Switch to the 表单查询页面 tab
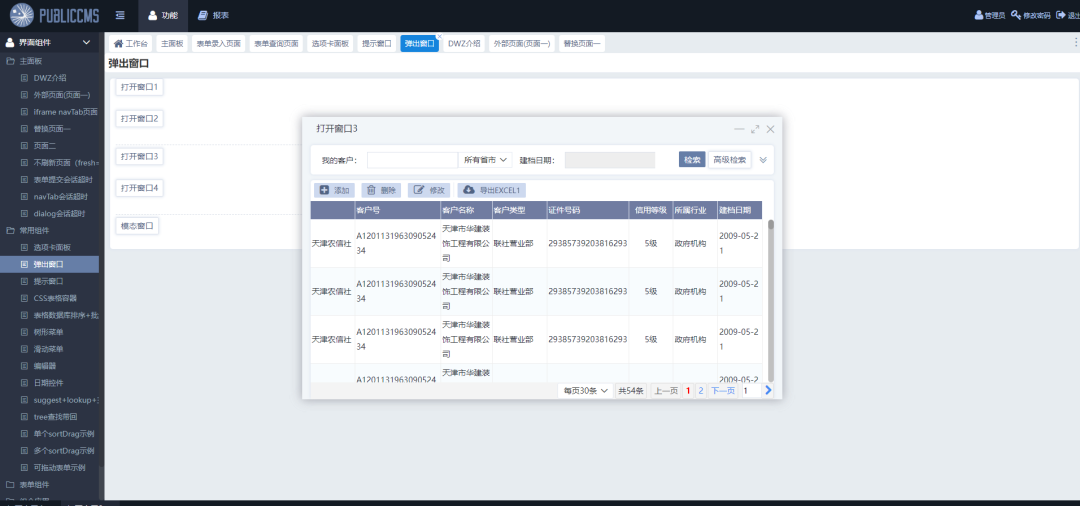This screenshot has width=1080, height=506. [x=275, y=44]
